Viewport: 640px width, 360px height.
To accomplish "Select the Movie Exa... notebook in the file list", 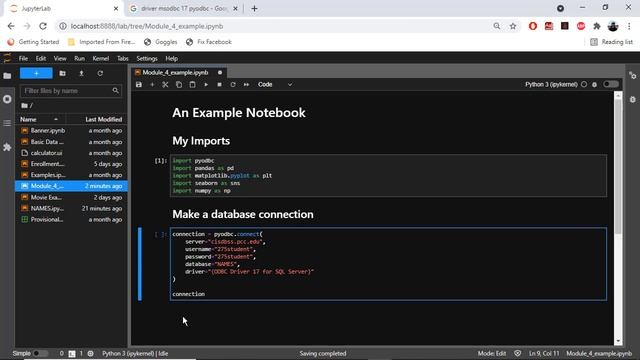I will [71, 198].
